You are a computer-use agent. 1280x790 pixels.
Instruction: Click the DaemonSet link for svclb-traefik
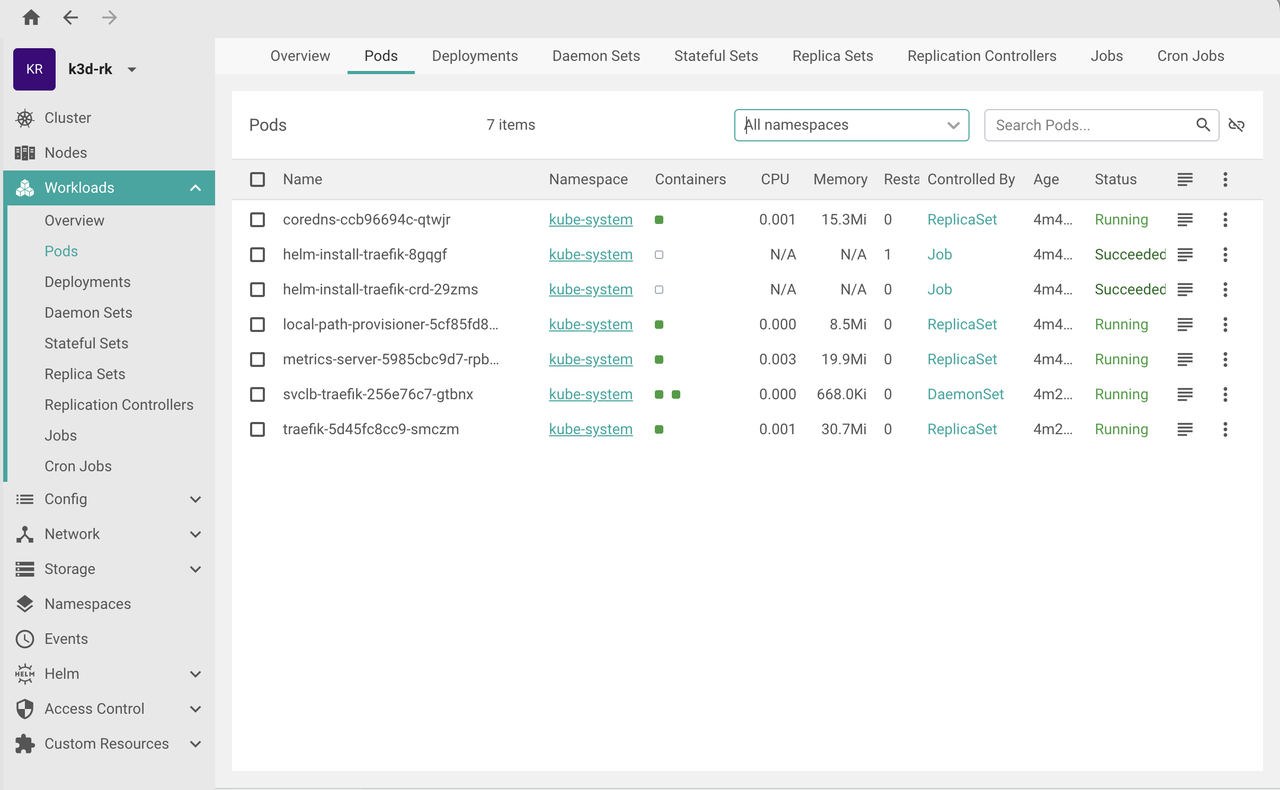pos(965,395)
